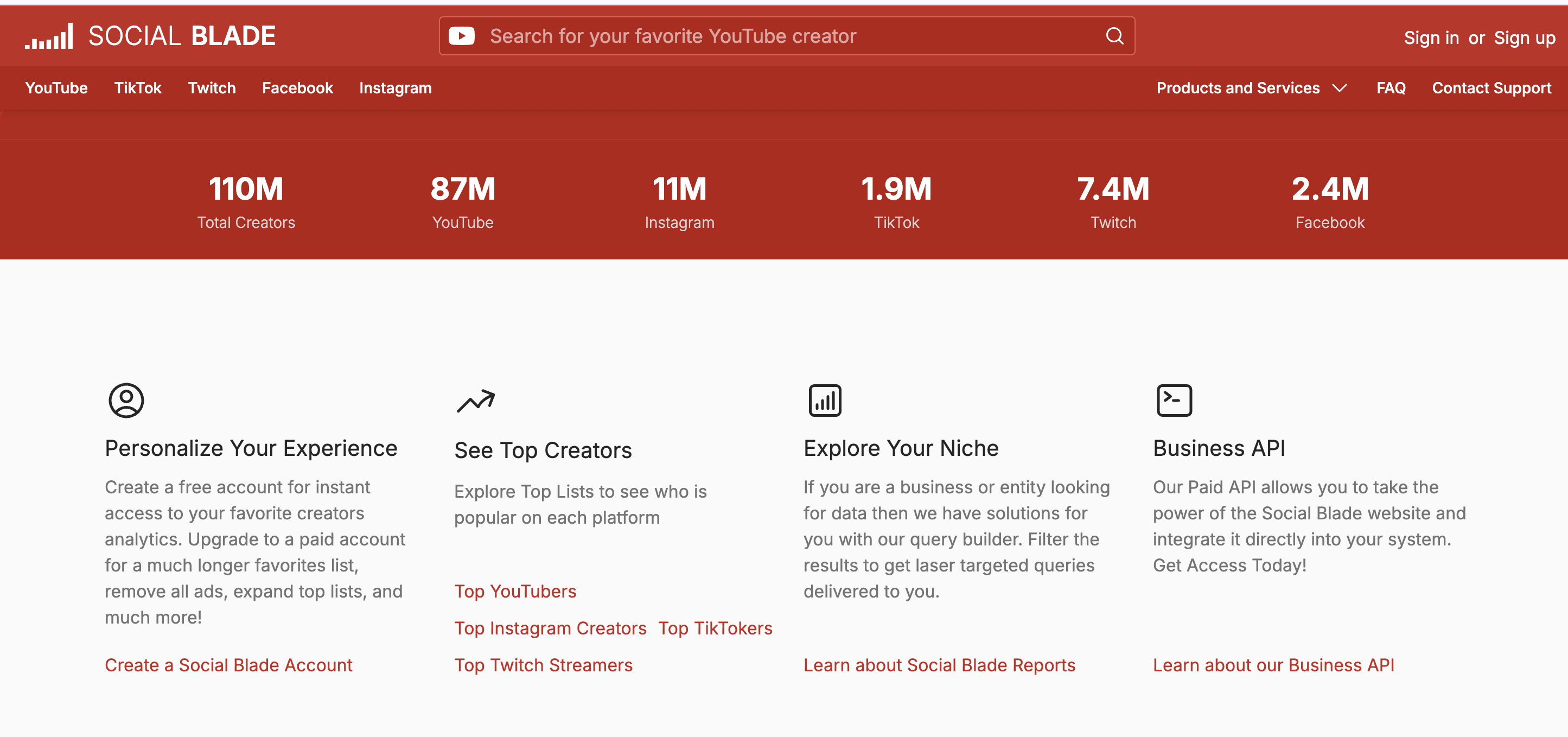Click the Sign in link

(x=1431, y=38)
